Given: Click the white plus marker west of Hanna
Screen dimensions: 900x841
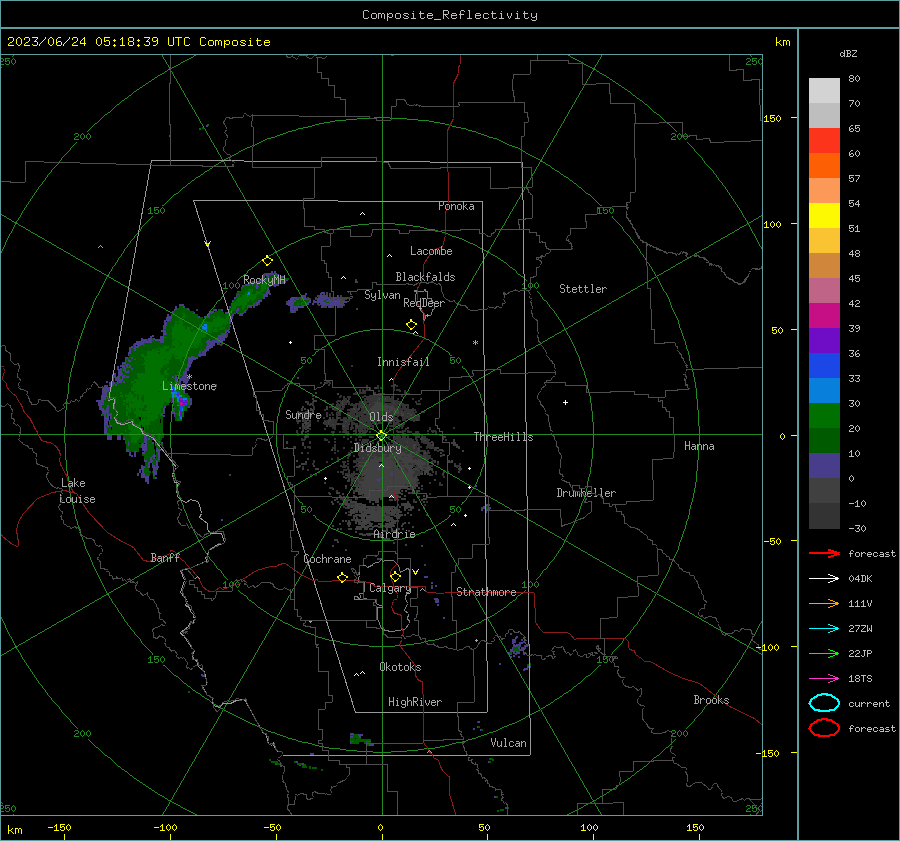Looking at the screenshot, I should click(x=565, y=402).
